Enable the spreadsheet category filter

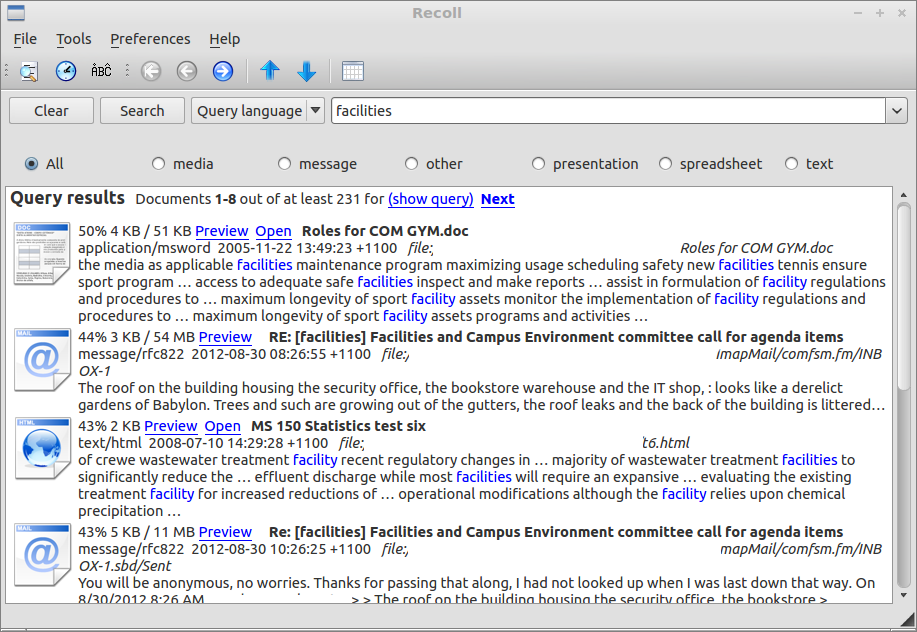point(665,163)
